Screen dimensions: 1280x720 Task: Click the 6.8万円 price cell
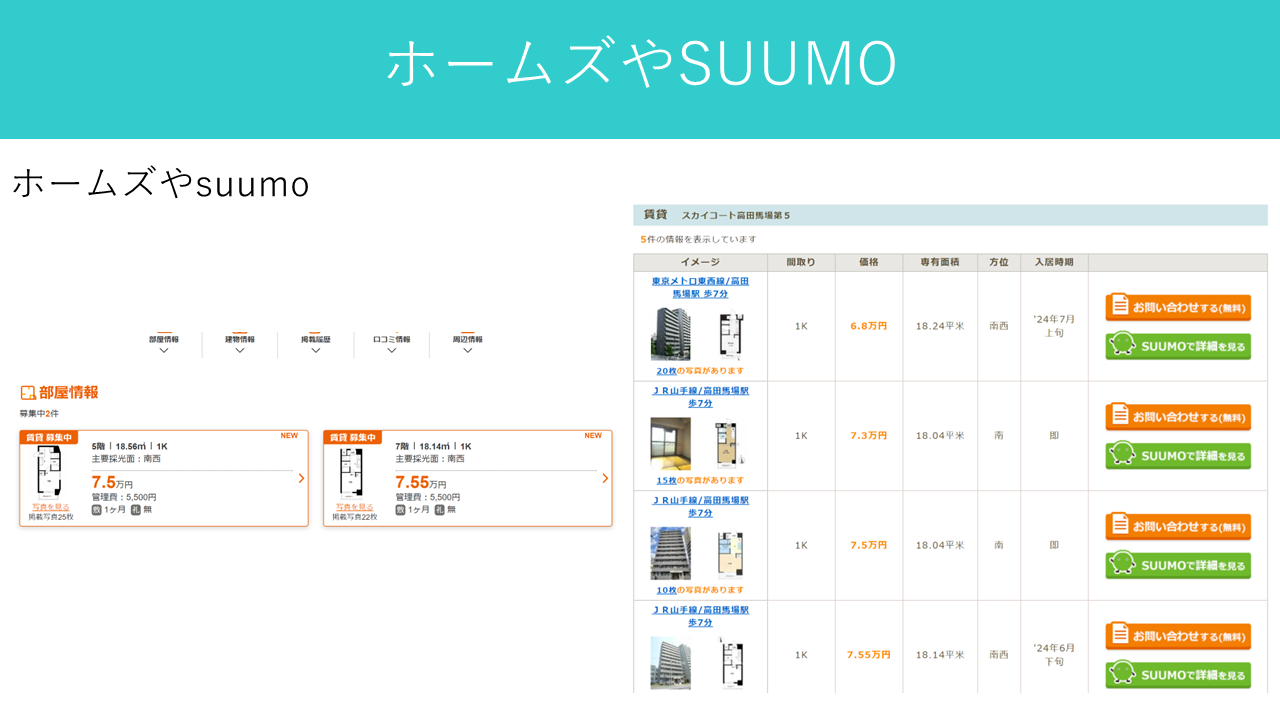pyautogui.click(x=869, y=326)
